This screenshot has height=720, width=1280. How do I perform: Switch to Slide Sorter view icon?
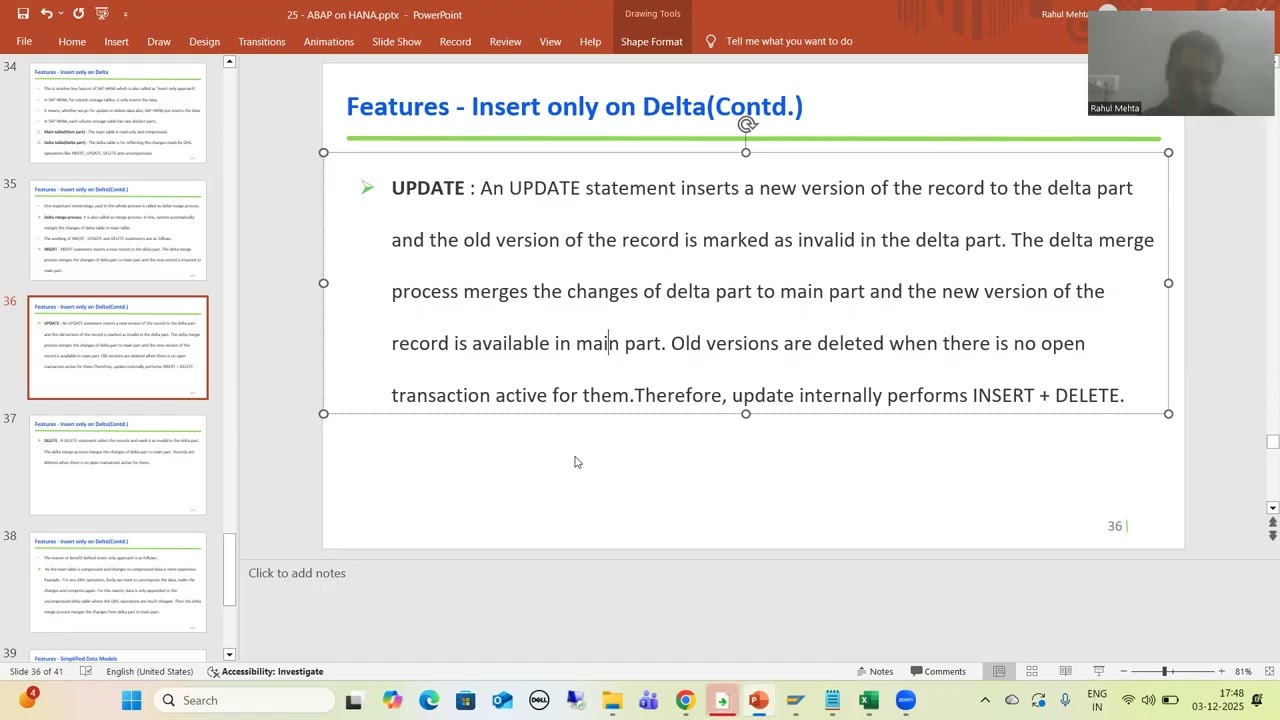point(1032,671)
